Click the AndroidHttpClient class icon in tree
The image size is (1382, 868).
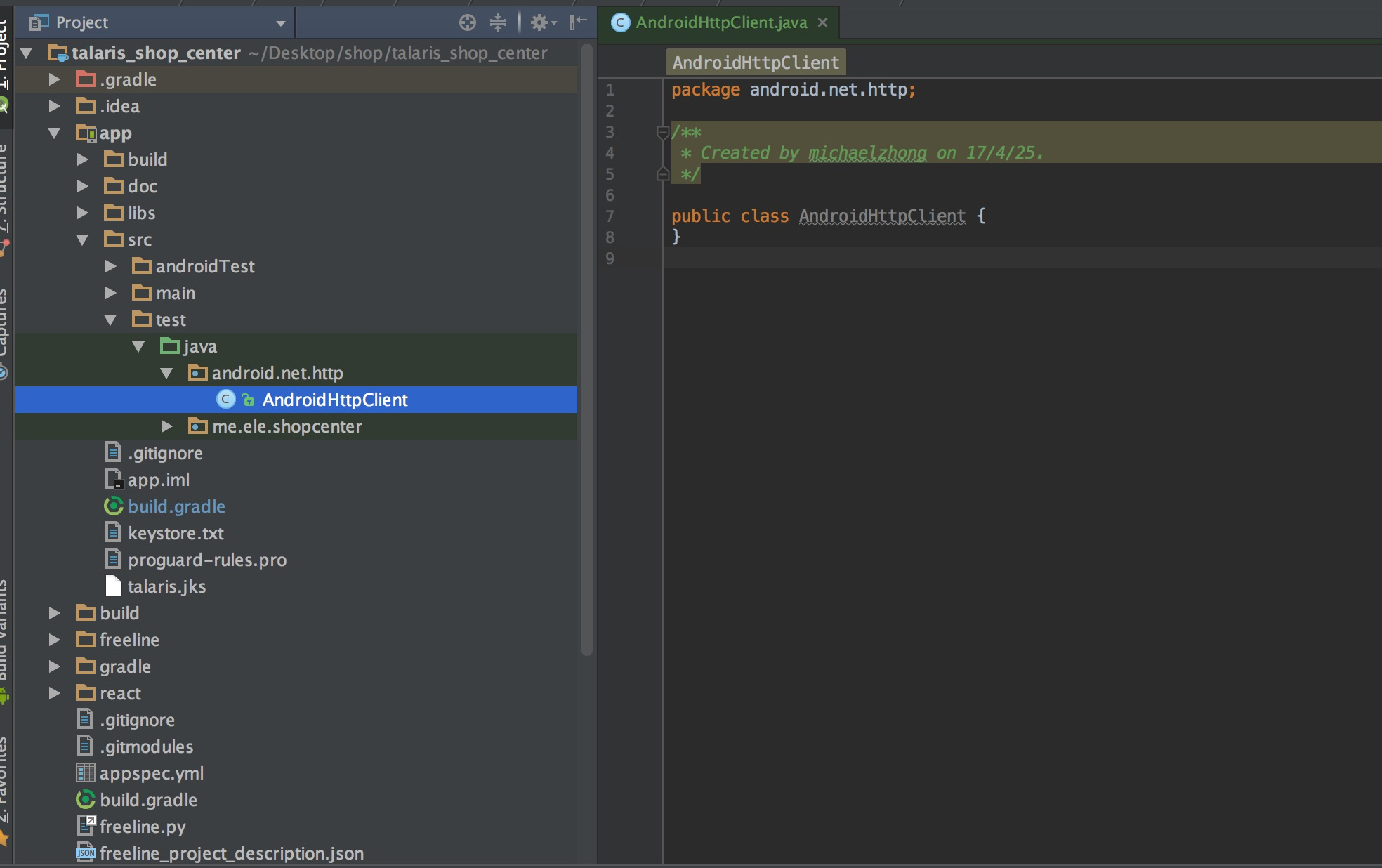[x=225, y=400]
